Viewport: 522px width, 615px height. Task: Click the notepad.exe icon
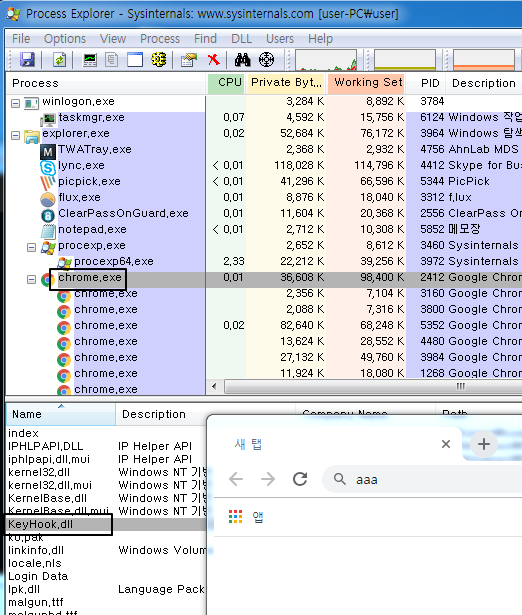pyautogui.click(x=48, y=231)
